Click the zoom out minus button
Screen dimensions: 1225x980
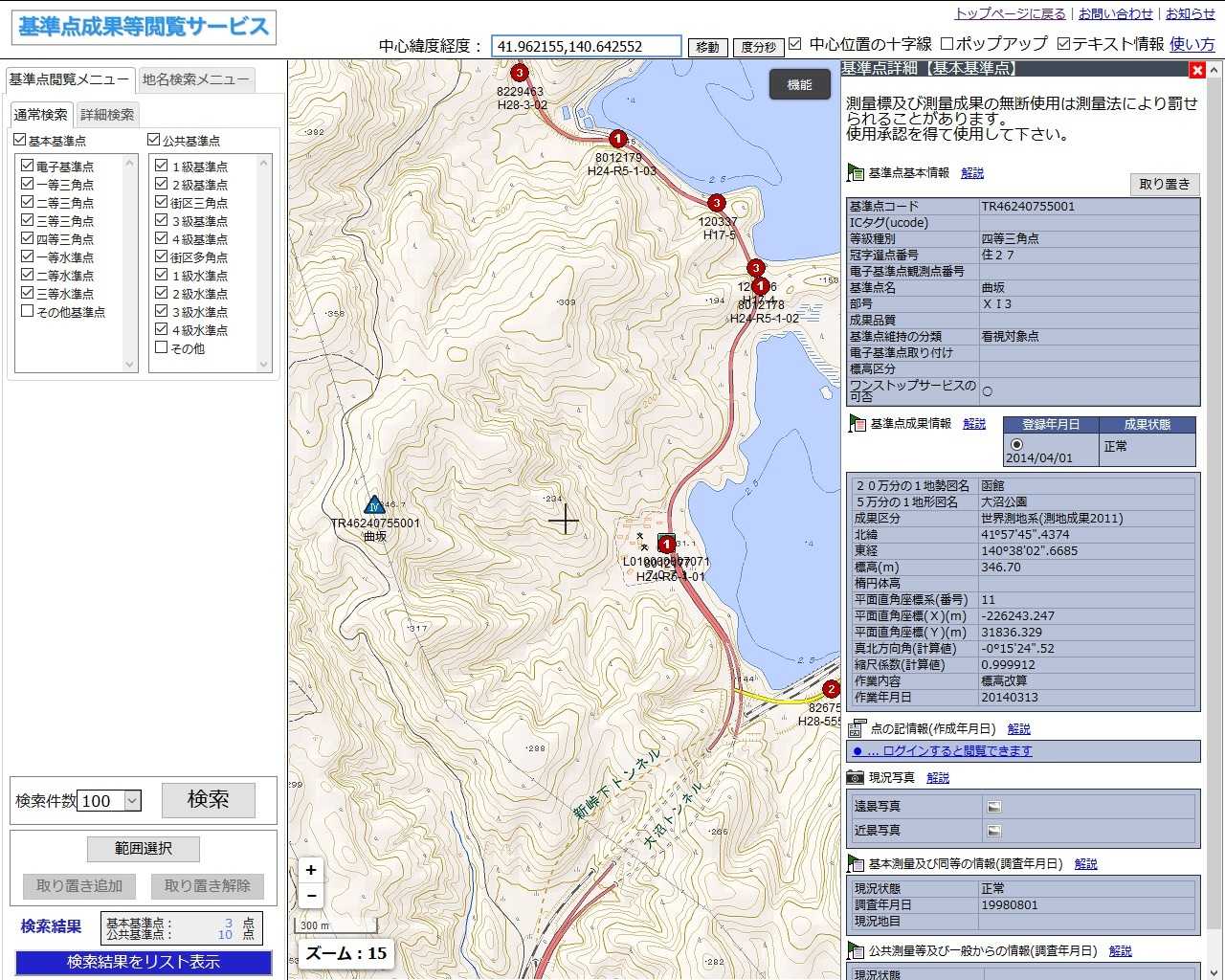coord(311,896)
